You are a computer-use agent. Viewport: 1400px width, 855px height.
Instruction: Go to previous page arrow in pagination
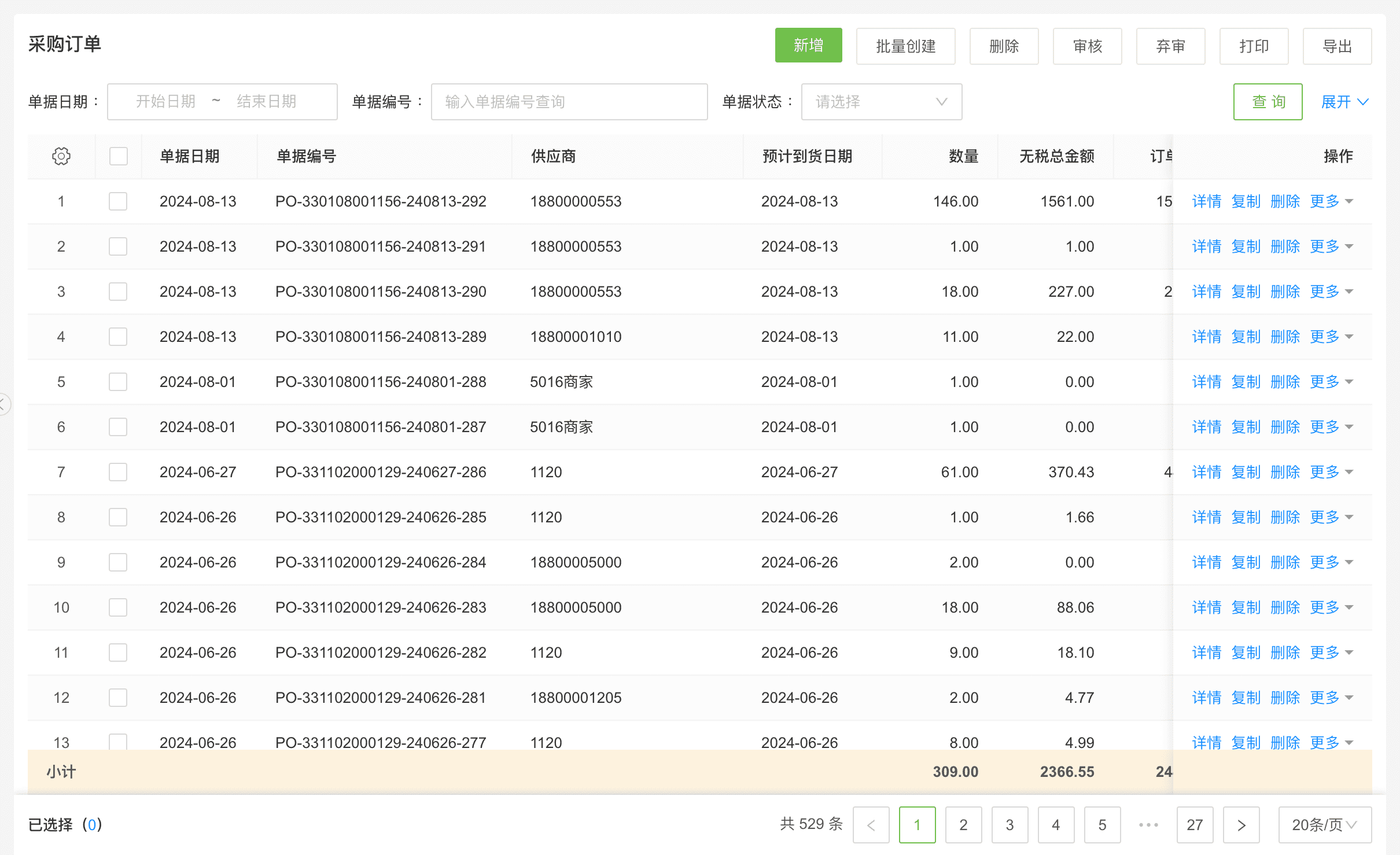[871, 825]
